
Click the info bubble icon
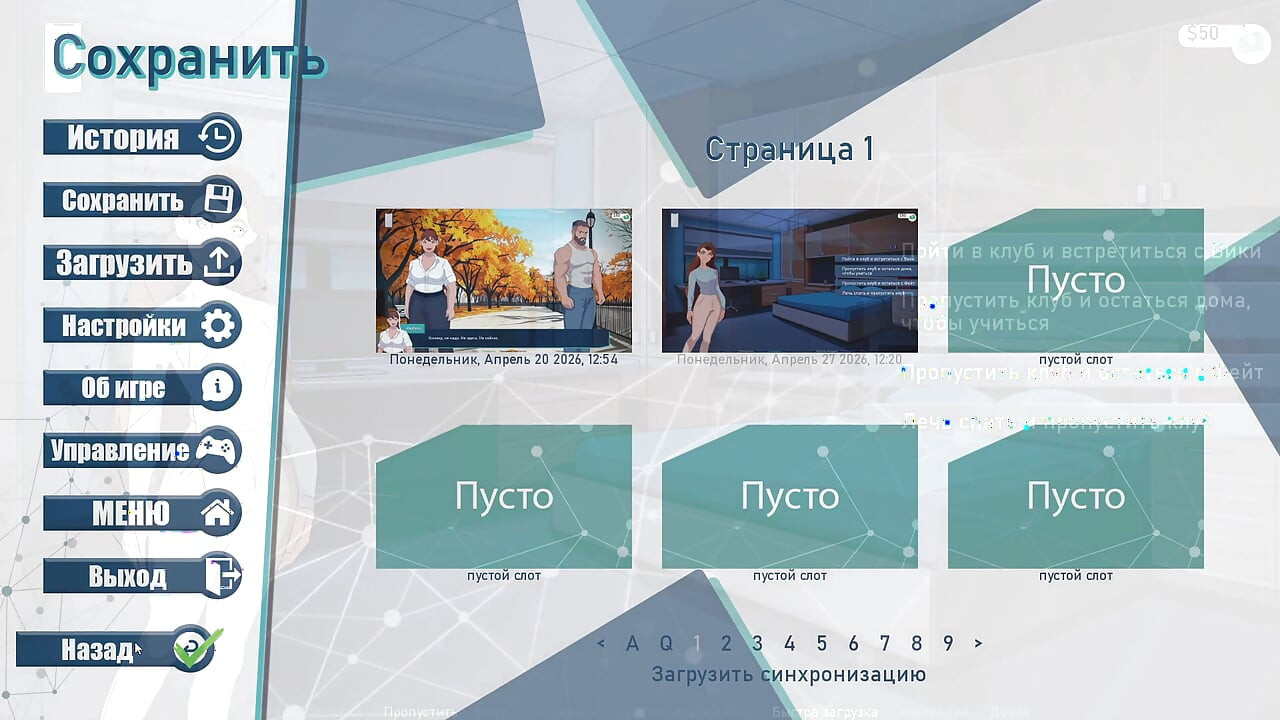pos(217,387)
